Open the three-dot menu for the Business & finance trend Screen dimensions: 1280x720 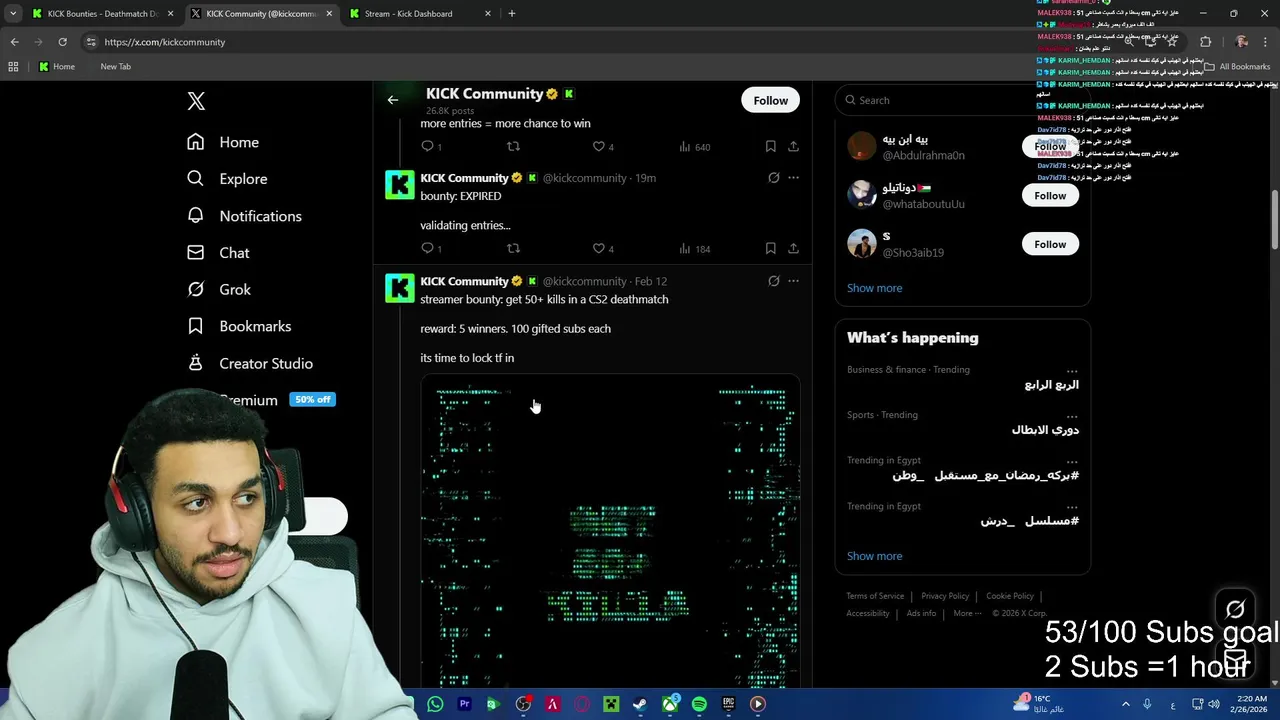[x=1072, y=370]
